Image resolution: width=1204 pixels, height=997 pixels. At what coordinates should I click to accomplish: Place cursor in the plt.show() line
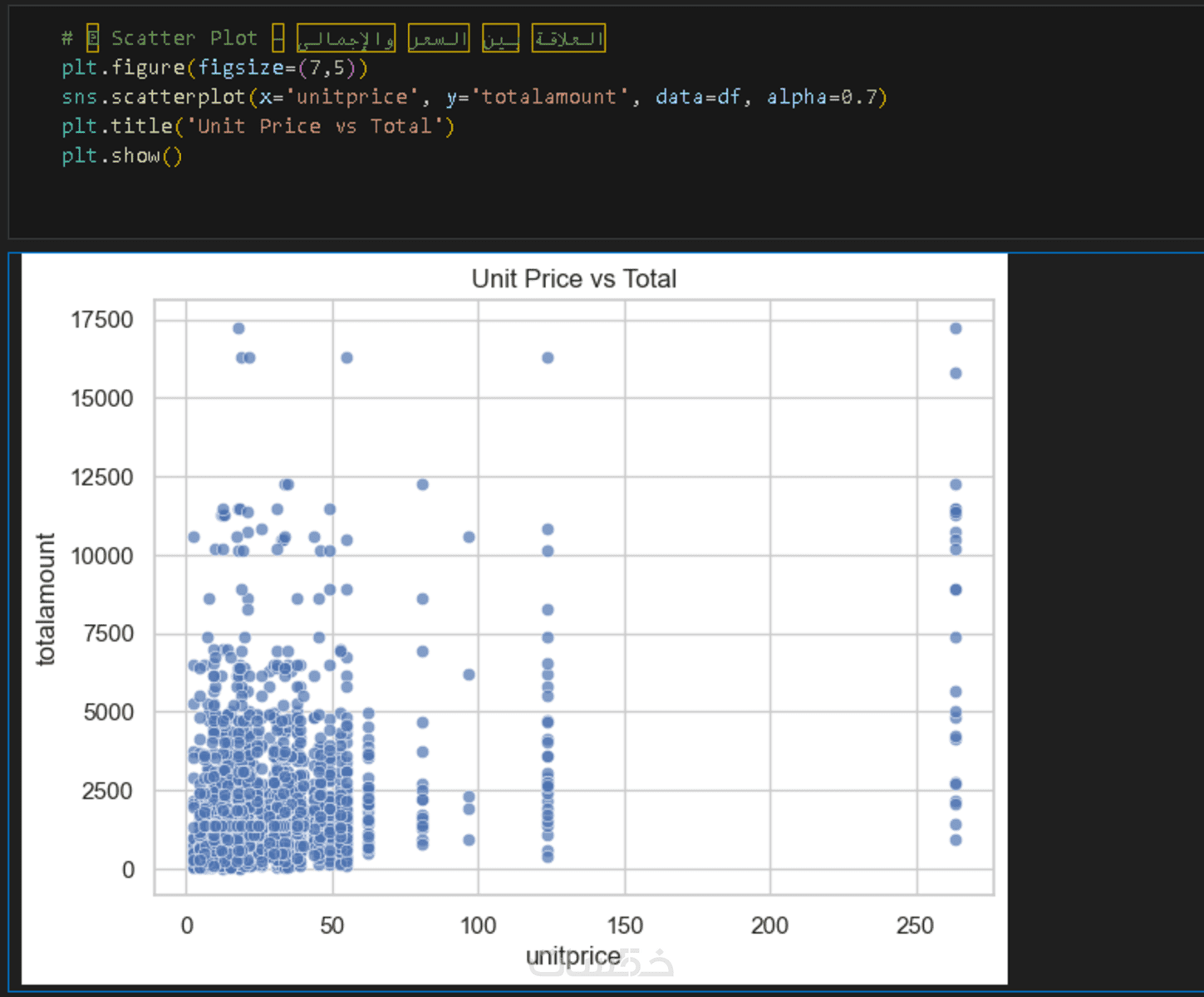coord(121,156)
